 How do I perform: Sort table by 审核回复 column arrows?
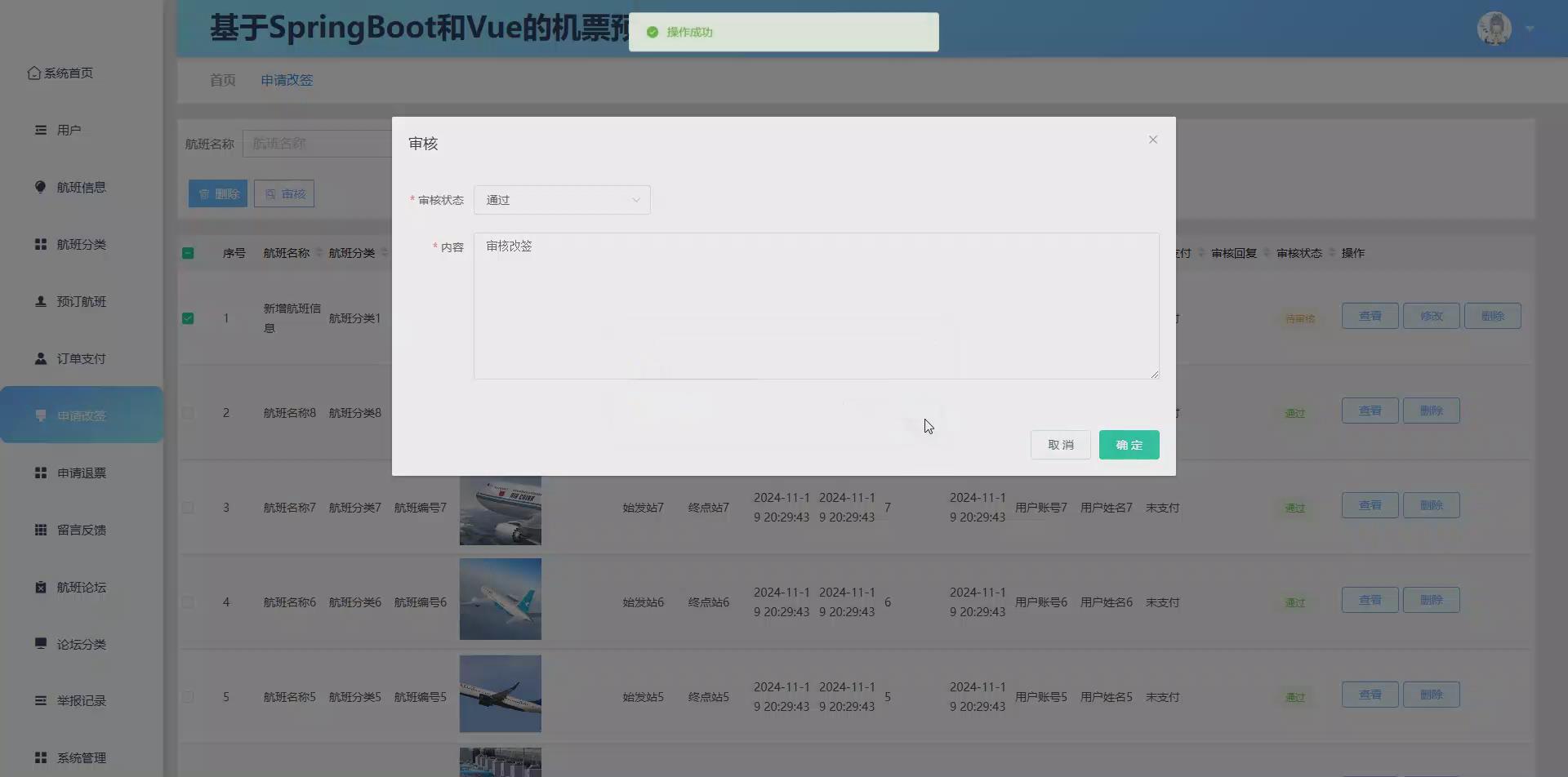coord(1267,253)
